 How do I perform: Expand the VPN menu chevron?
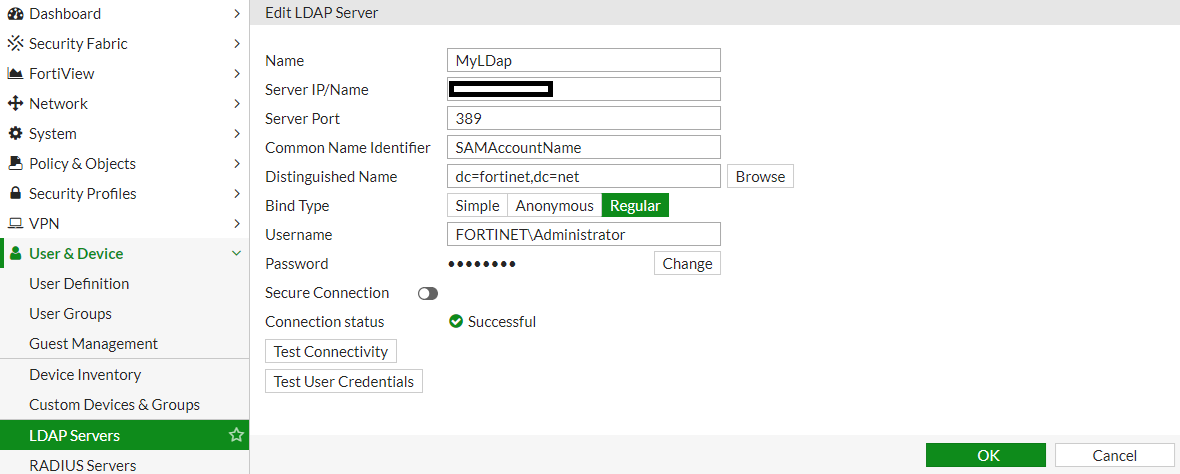[x=236, y=224]
